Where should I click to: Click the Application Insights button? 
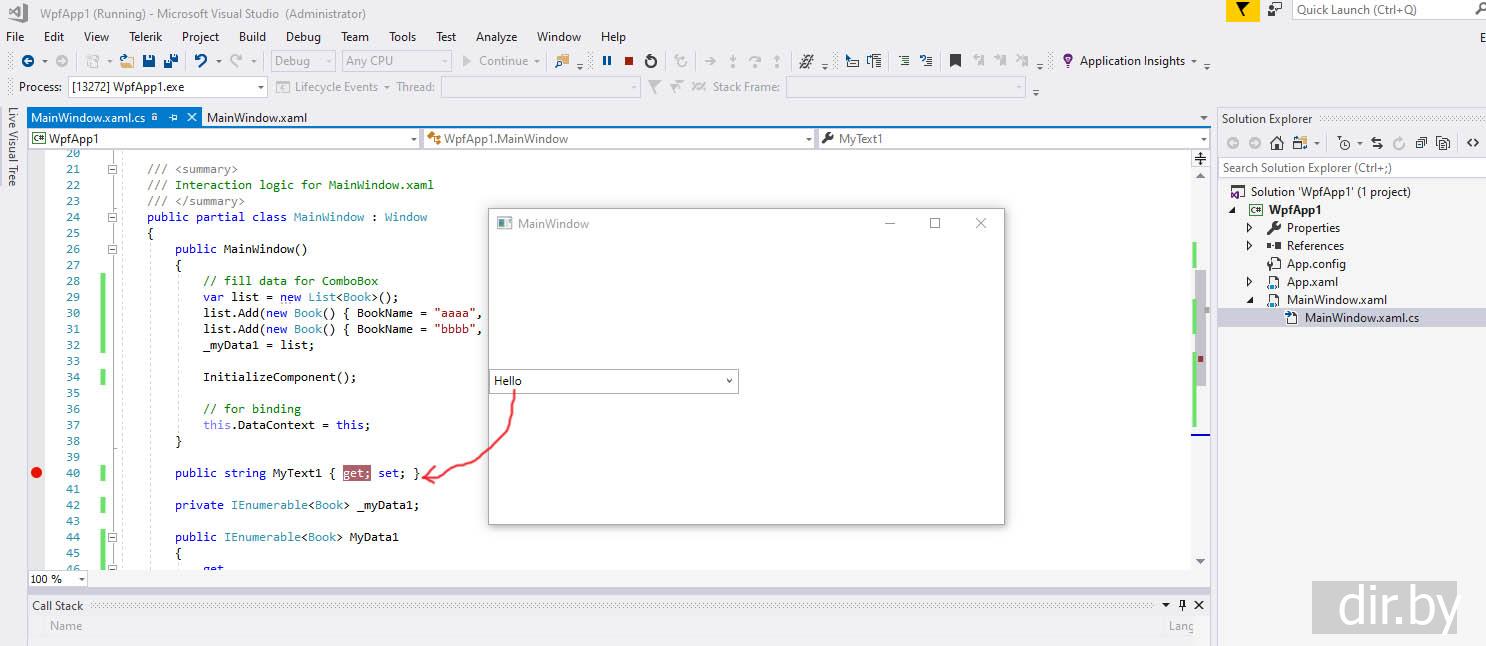point(1130,61)
